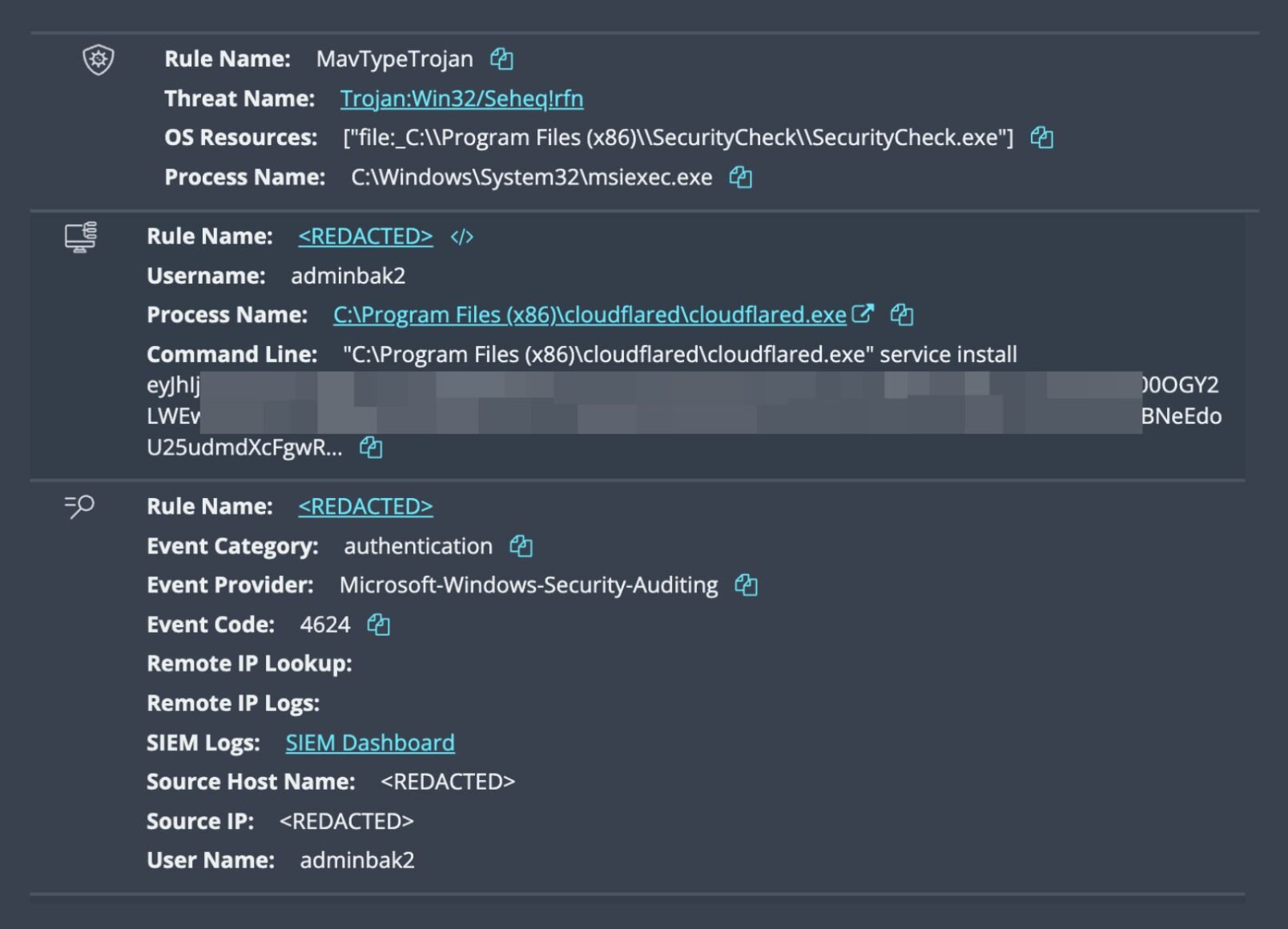The image size is (1288, 929).
Task: Copy the cloudflared.exe process path
Action: point(901,315)
